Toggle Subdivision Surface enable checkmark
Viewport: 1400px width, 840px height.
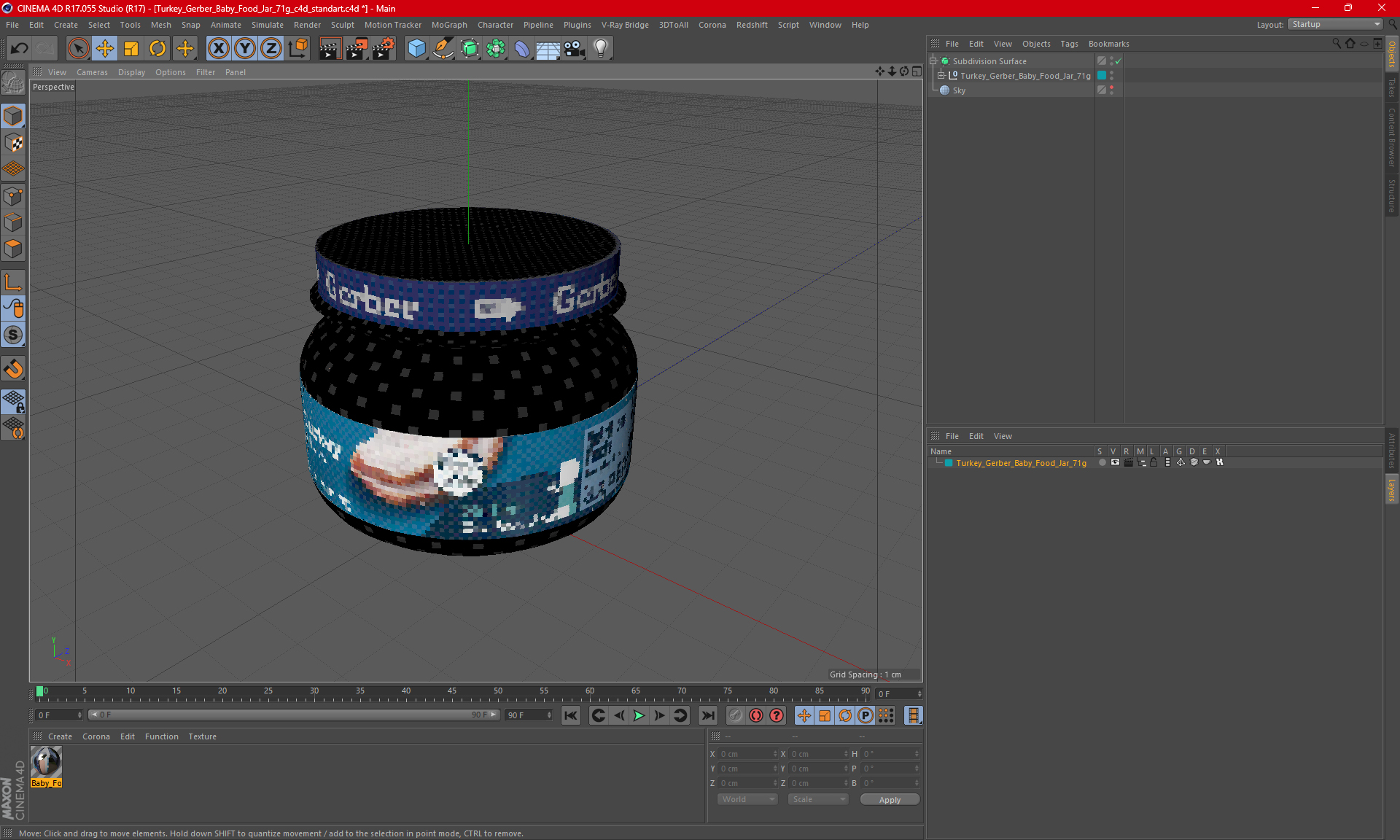point(1118,61)
